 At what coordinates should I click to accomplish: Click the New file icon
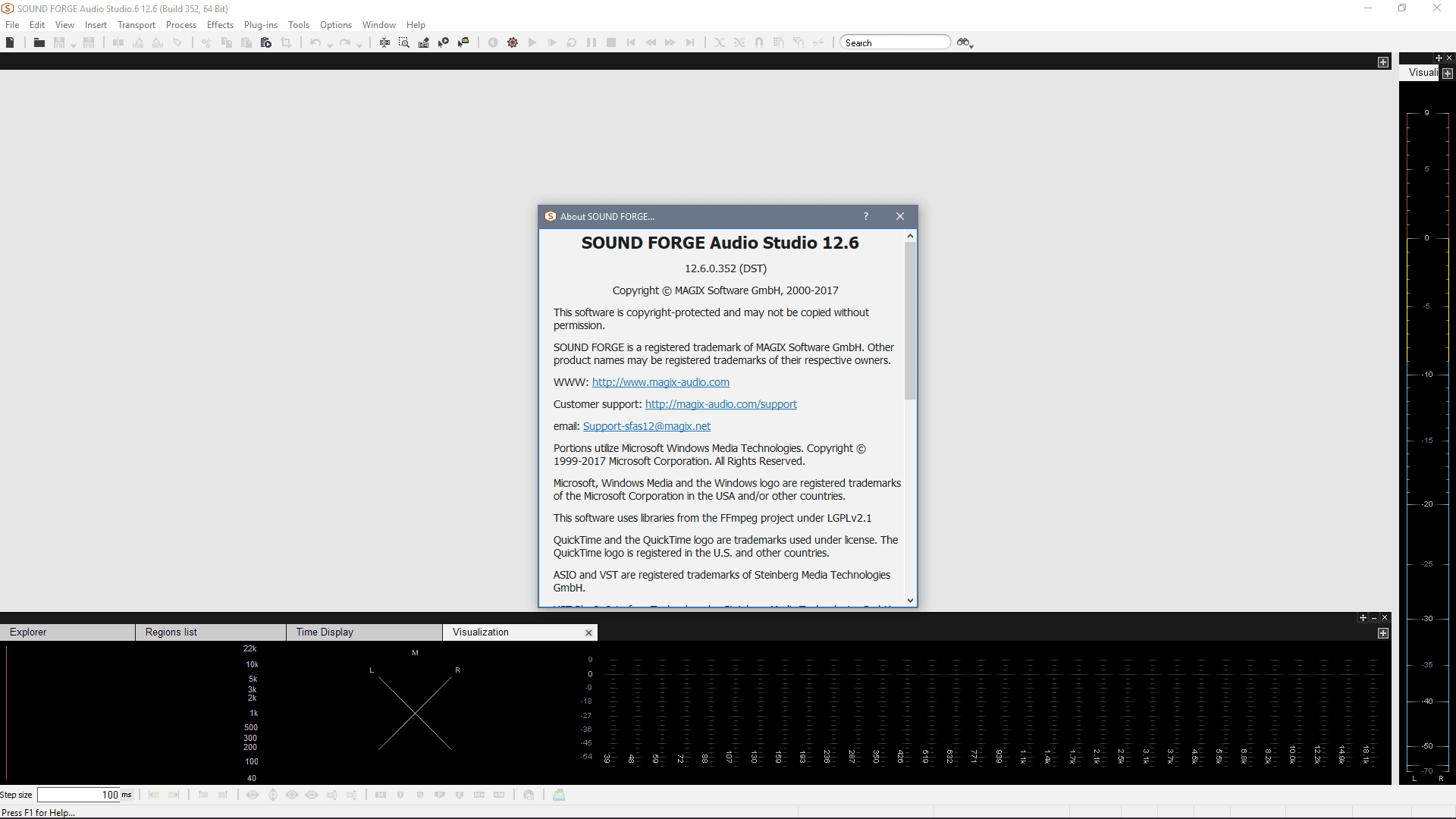point(10,42)
